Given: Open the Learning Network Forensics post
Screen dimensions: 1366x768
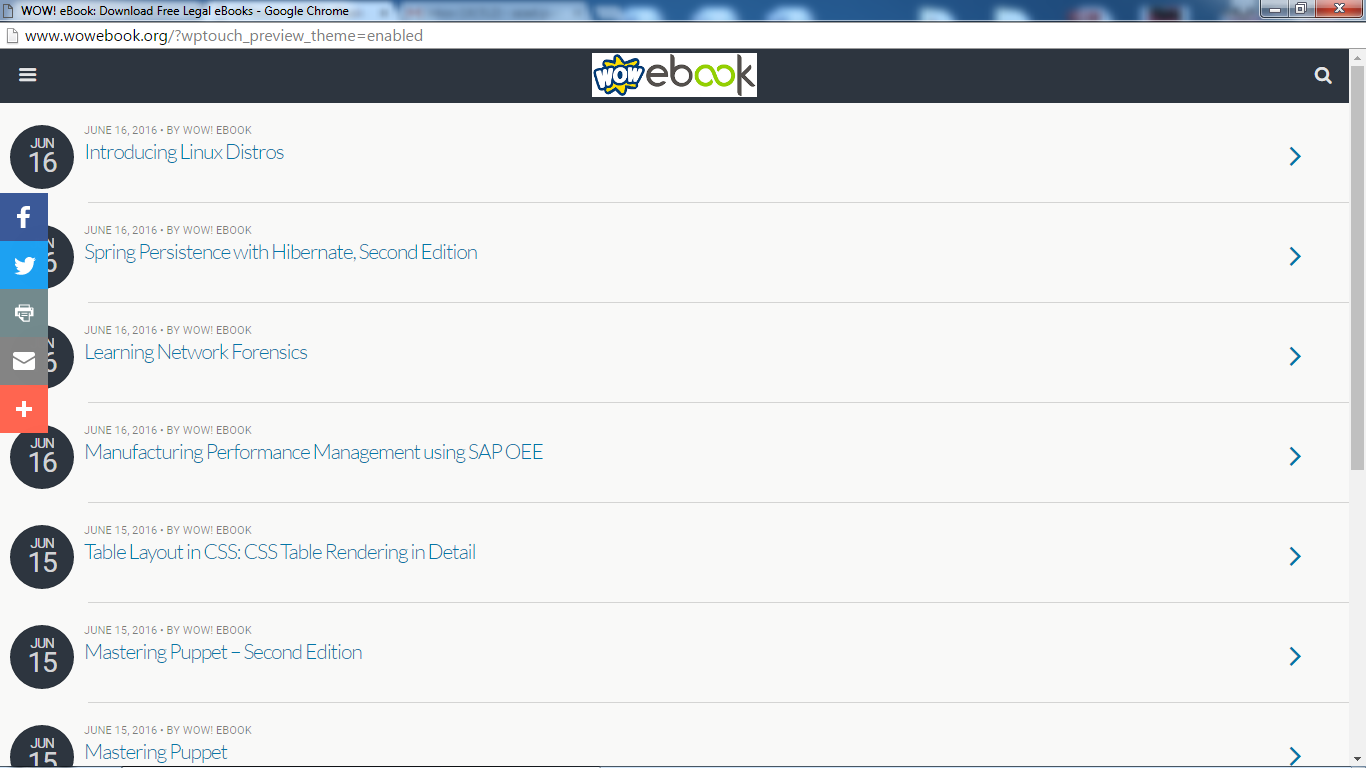Looking at the screenshot, I should coord(196,352).
